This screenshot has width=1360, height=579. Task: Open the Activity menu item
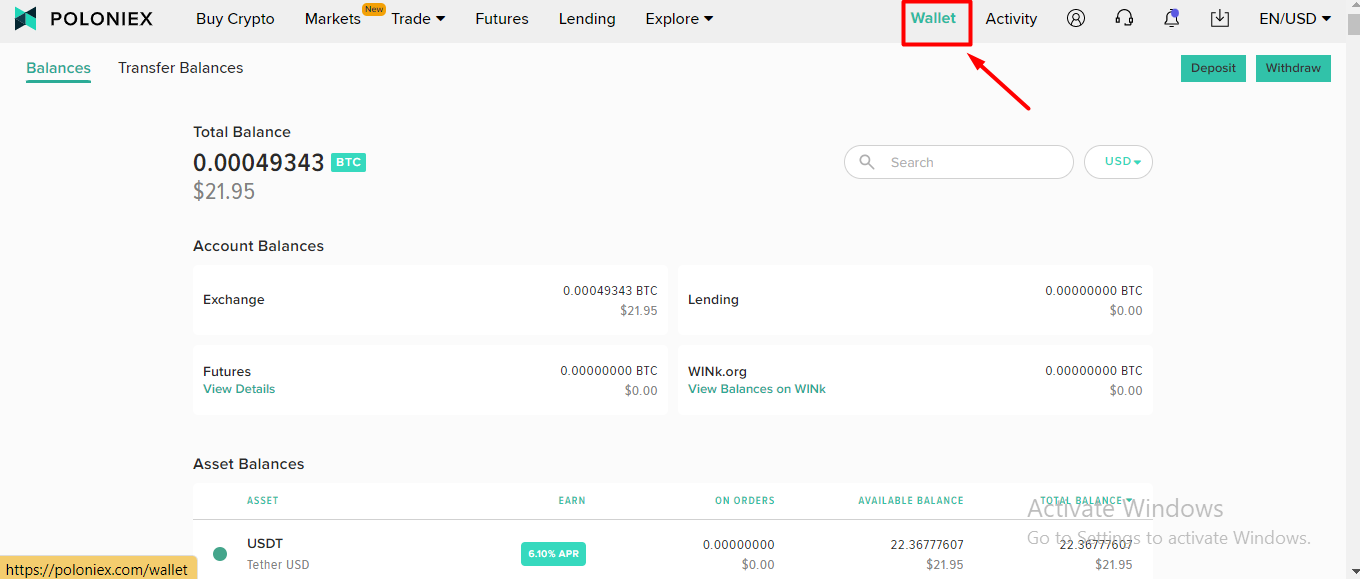[x=1011, y=18]
